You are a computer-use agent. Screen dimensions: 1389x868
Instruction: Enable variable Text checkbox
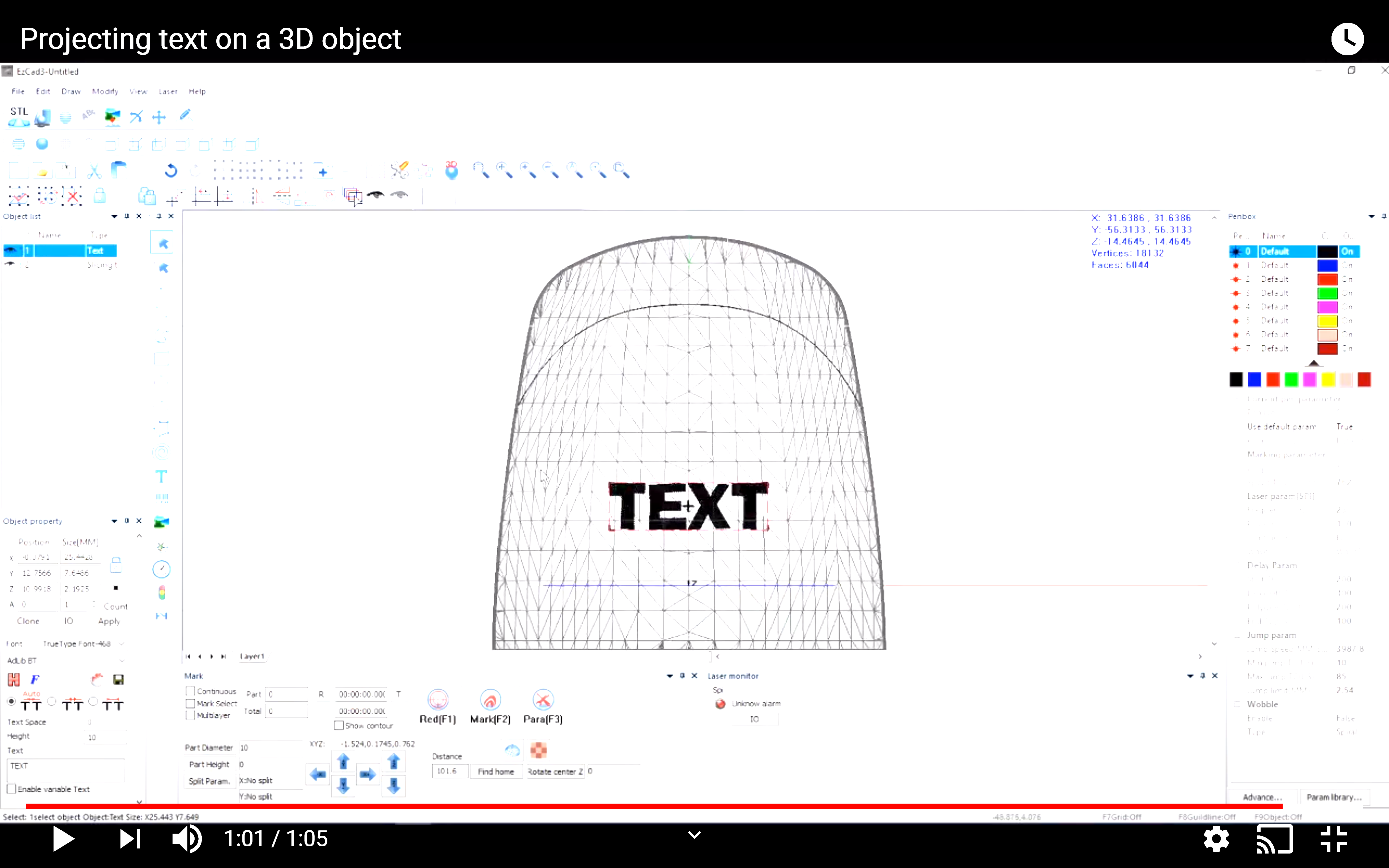click(12, 788)
